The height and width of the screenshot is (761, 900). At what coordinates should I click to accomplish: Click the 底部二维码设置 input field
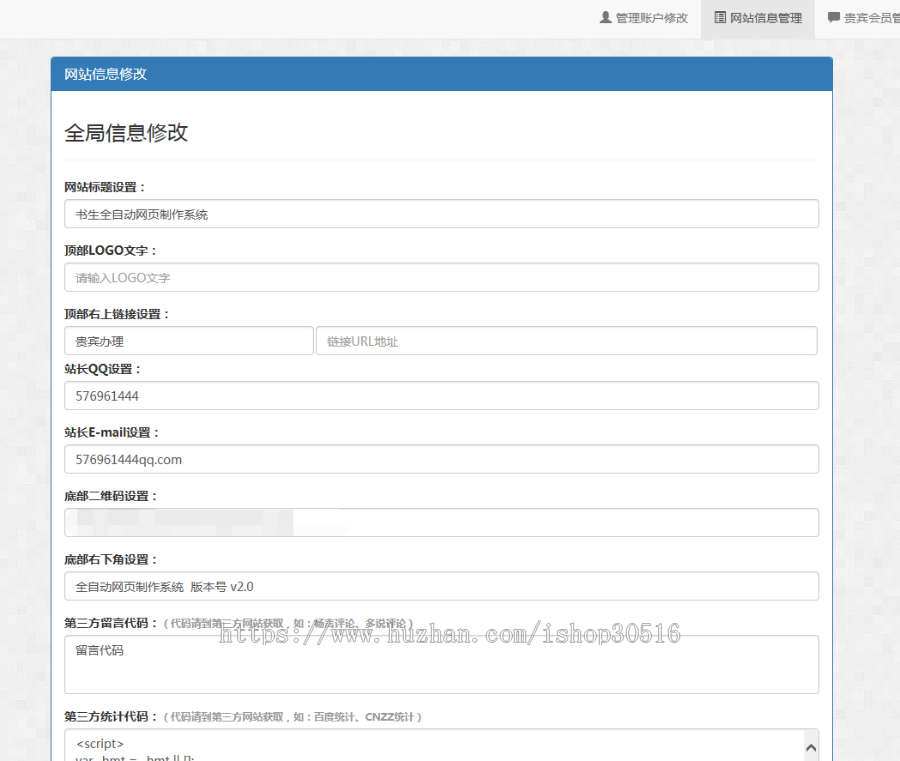coord(440,522)
